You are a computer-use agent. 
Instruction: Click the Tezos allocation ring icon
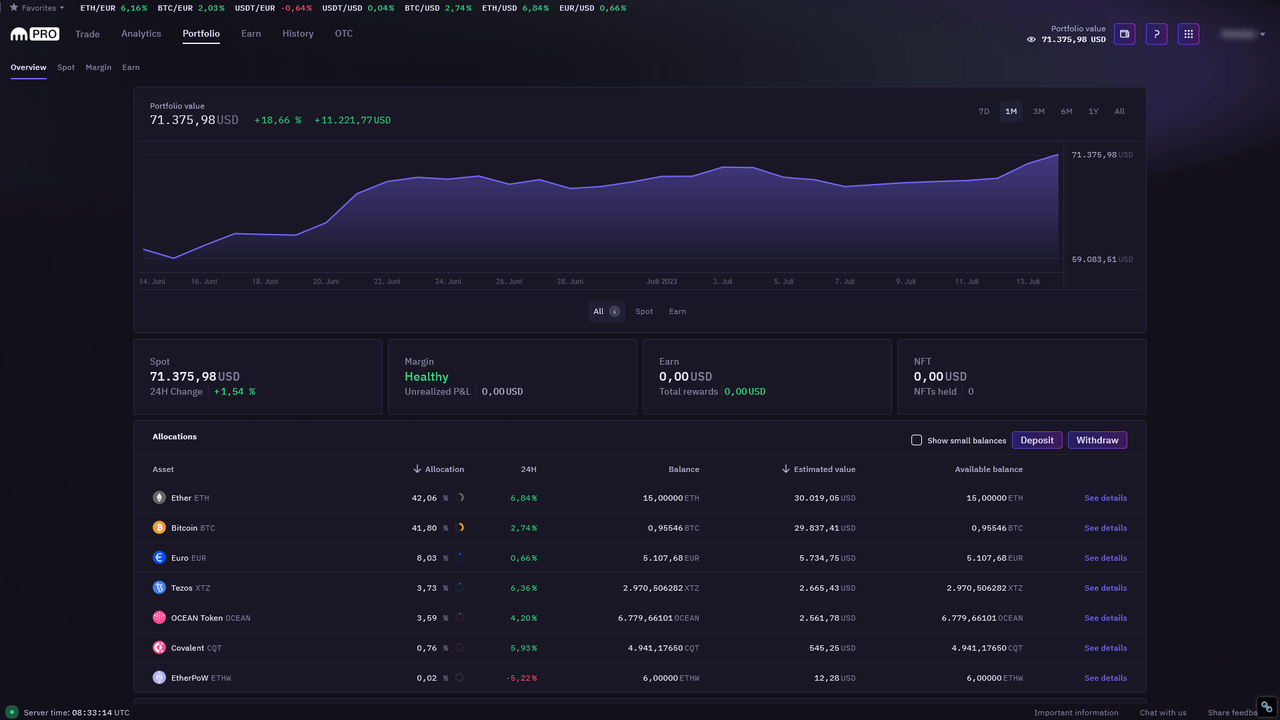pyautogui.click(x=459, y=587)
